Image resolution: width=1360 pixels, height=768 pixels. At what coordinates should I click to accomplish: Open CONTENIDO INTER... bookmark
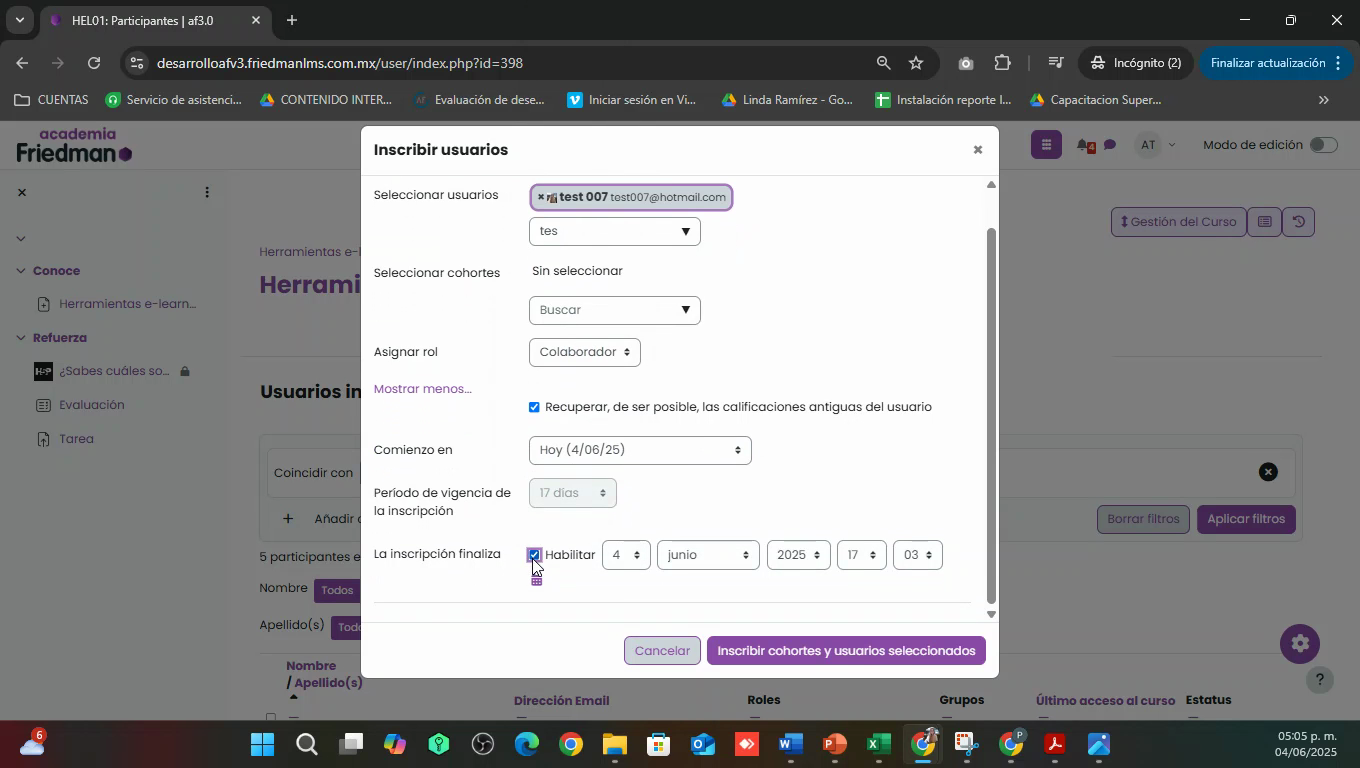coord(326,100)
